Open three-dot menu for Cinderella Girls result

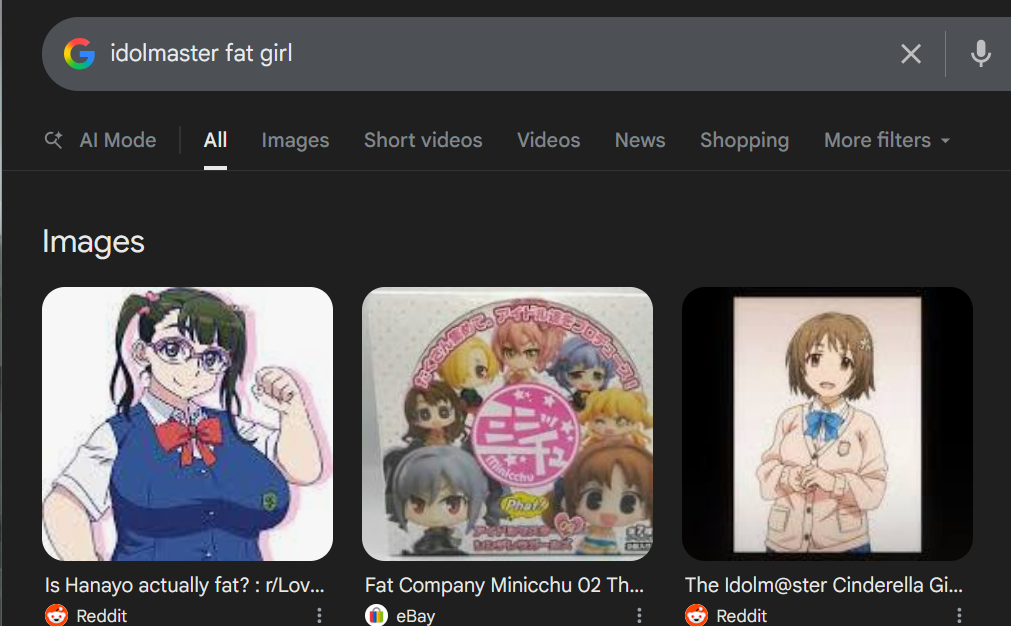coord(959,615)
